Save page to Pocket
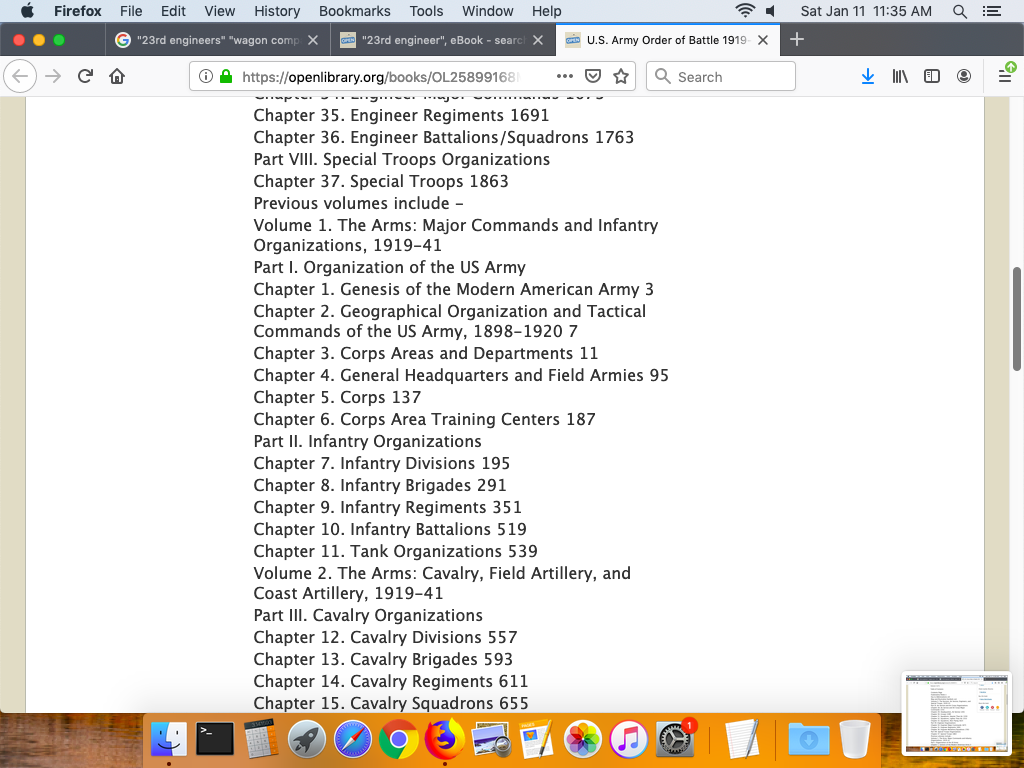Viewport: 1024px width, 768px height. pos(593,77)
